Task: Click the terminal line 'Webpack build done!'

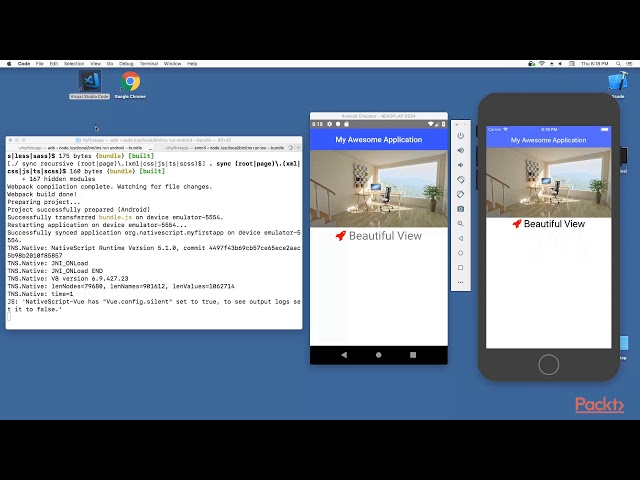Action: click(x=42, y=194)
